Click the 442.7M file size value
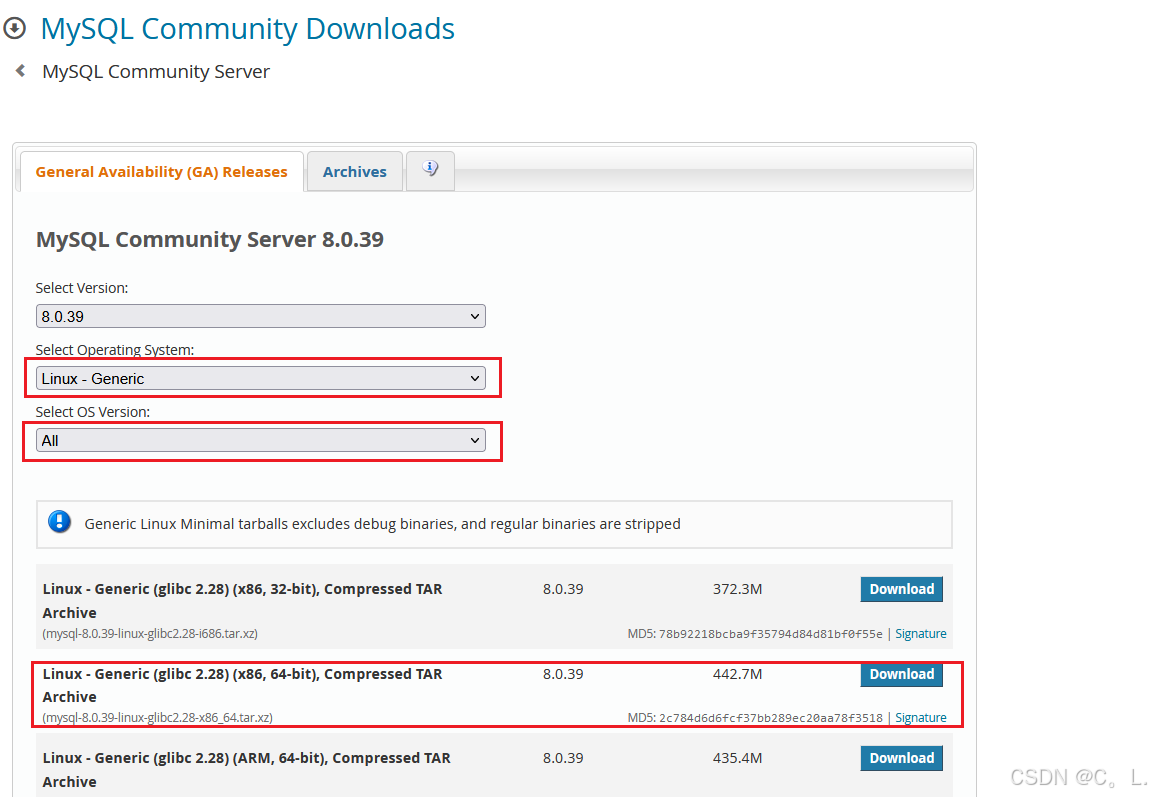1152x797 pixels. (737, 674)
